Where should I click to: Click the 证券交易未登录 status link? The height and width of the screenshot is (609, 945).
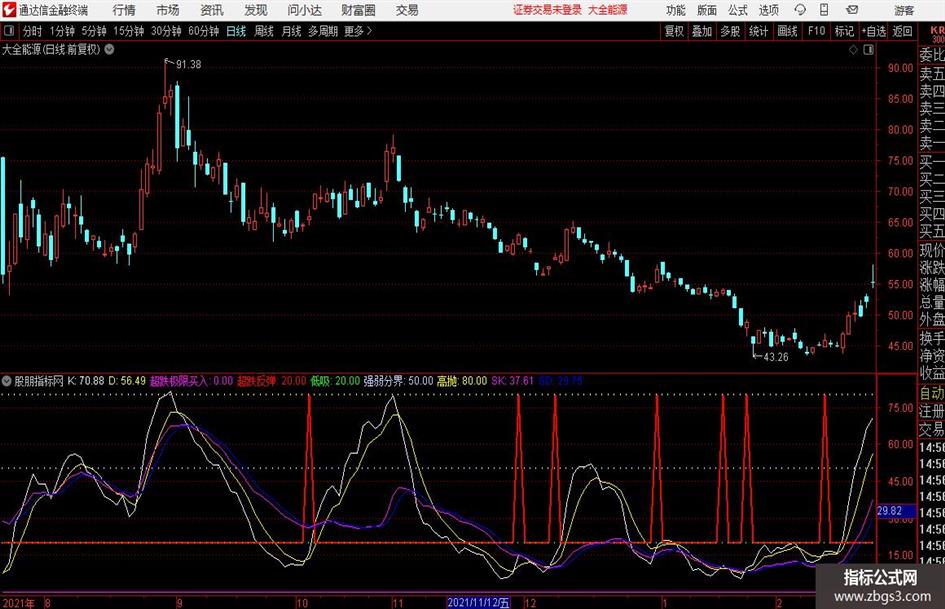click(548, 10)
